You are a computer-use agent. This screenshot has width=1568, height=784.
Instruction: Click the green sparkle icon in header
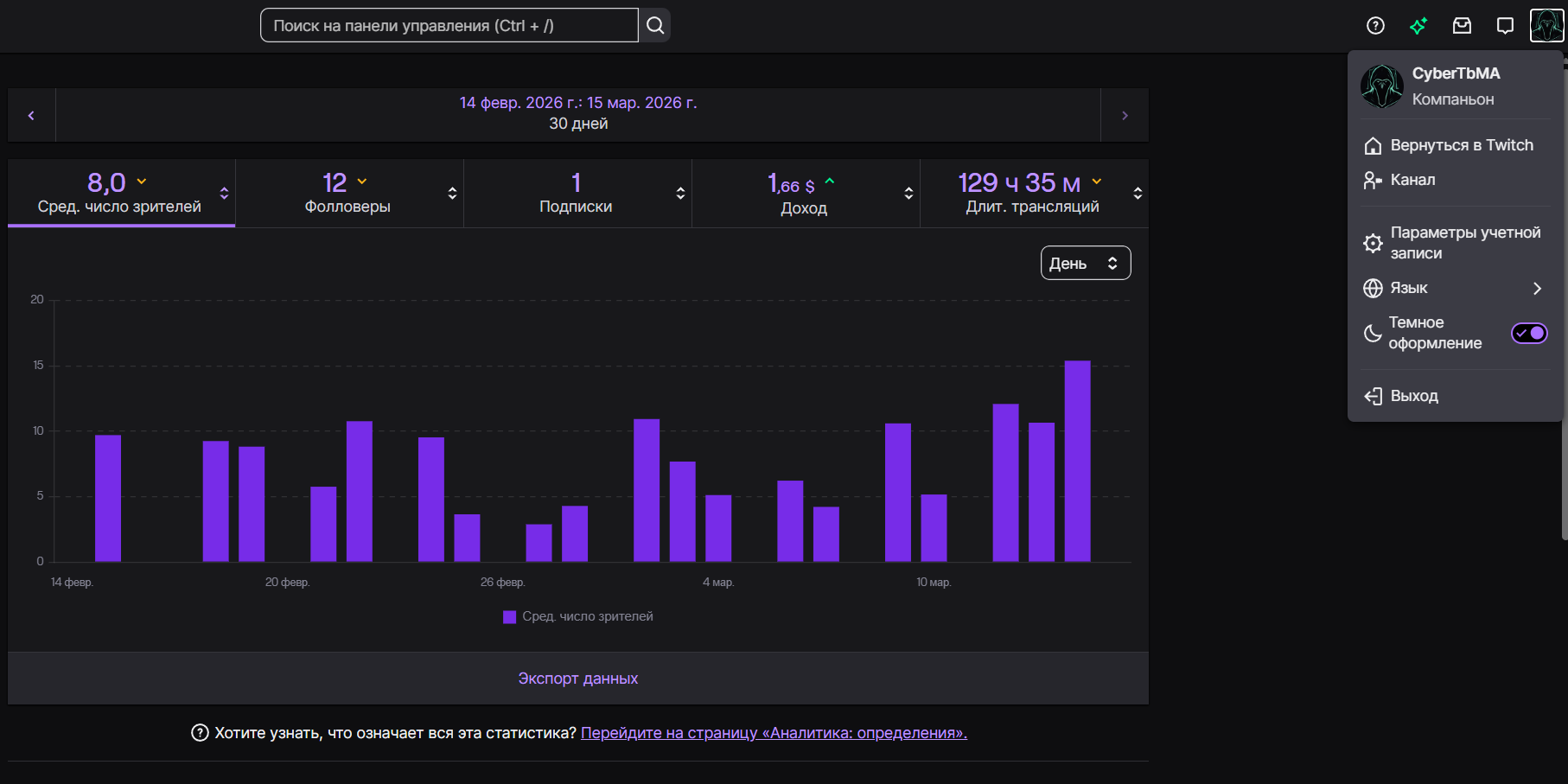tap(1418, 26)
